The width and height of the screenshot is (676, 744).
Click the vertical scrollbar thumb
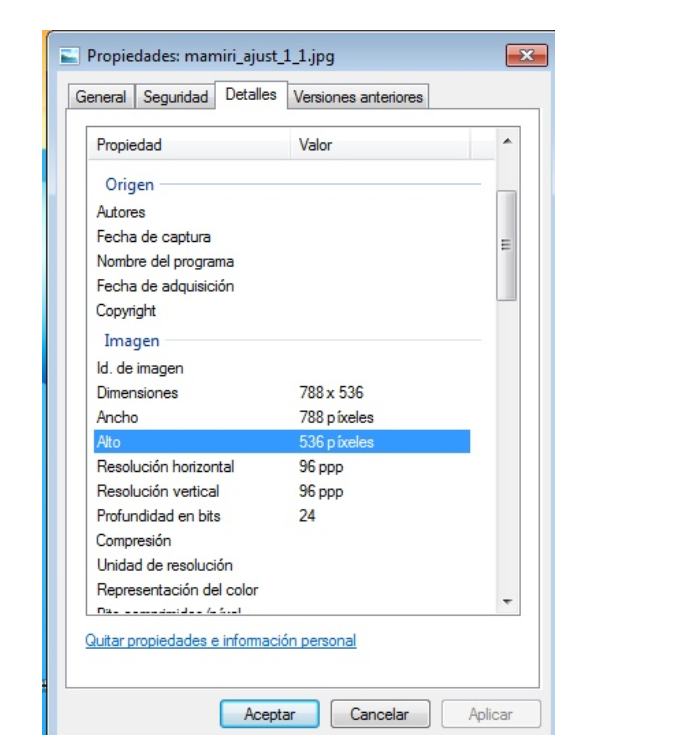tap(507, 245)
